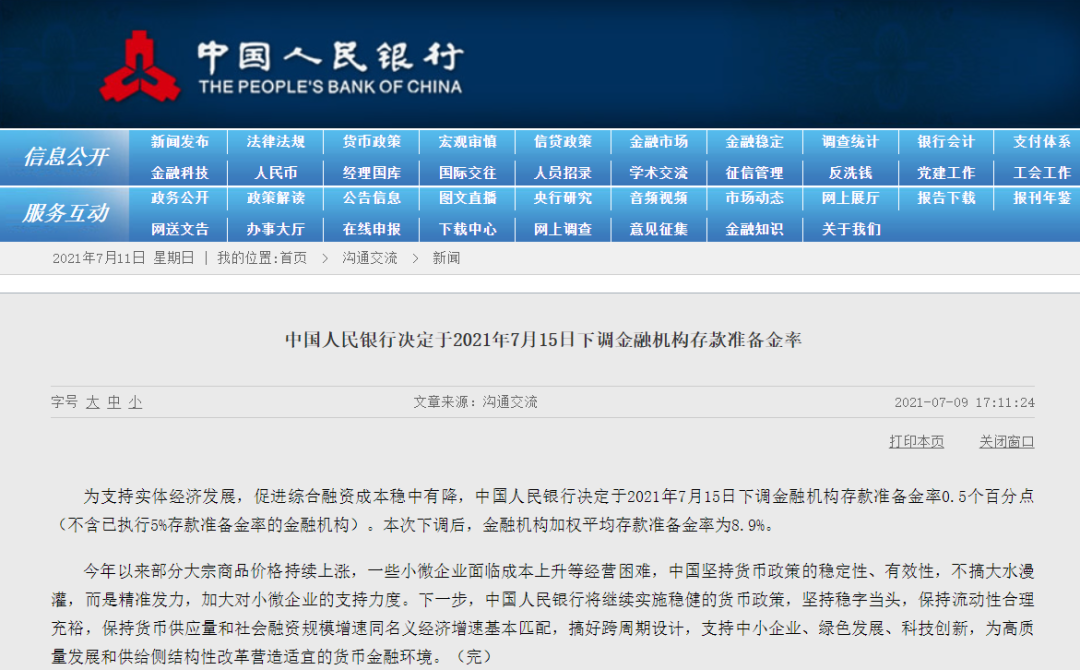Open 金融科技 from the navigation
The height and width of the screenshot is (670, 1080).
180,172
